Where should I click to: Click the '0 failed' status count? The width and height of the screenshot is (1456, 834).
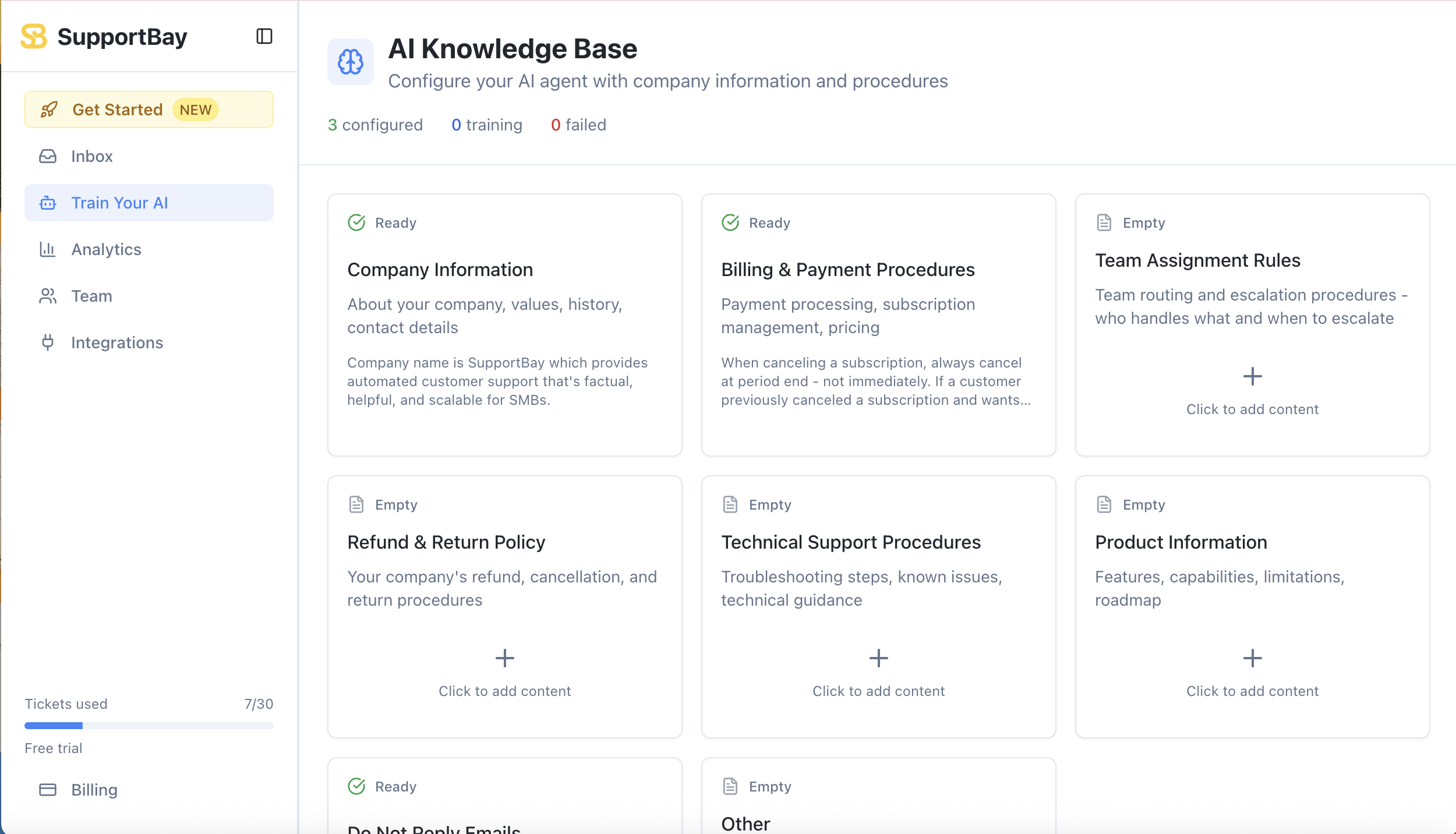[x=578, y=125]
